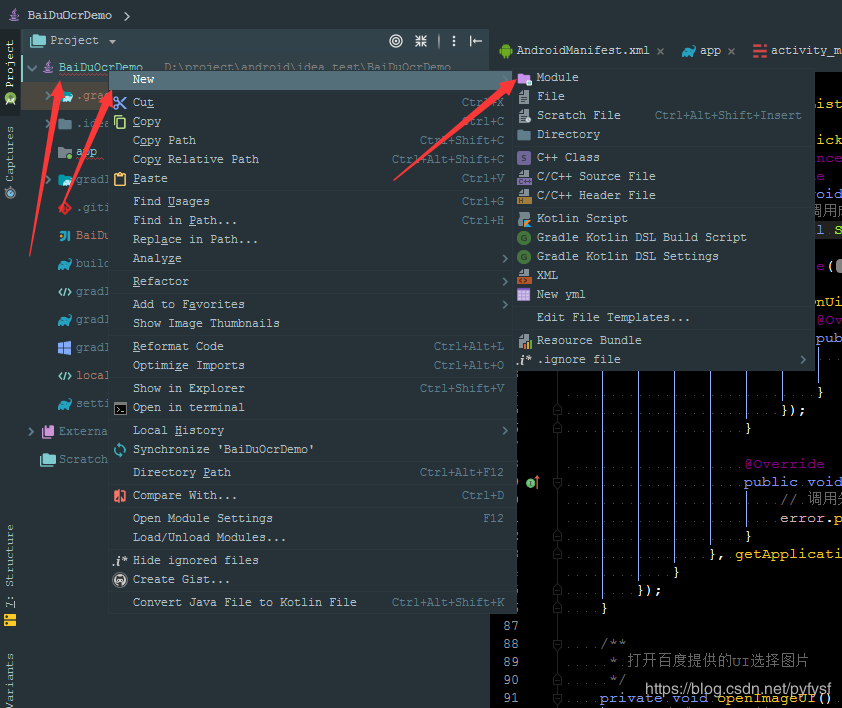
Task: Click the File icon in New submenu
Action: click(x=524, y=97)
